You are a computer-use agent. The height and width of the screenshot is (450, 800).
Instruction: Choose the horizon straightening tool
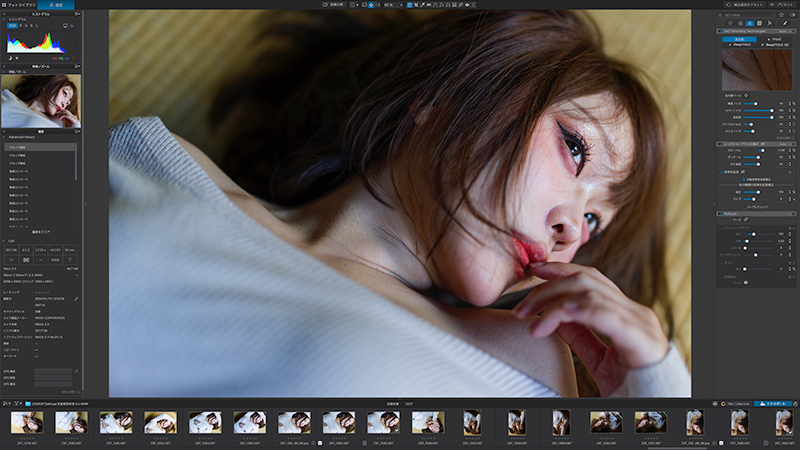click(x=429, y=5)
